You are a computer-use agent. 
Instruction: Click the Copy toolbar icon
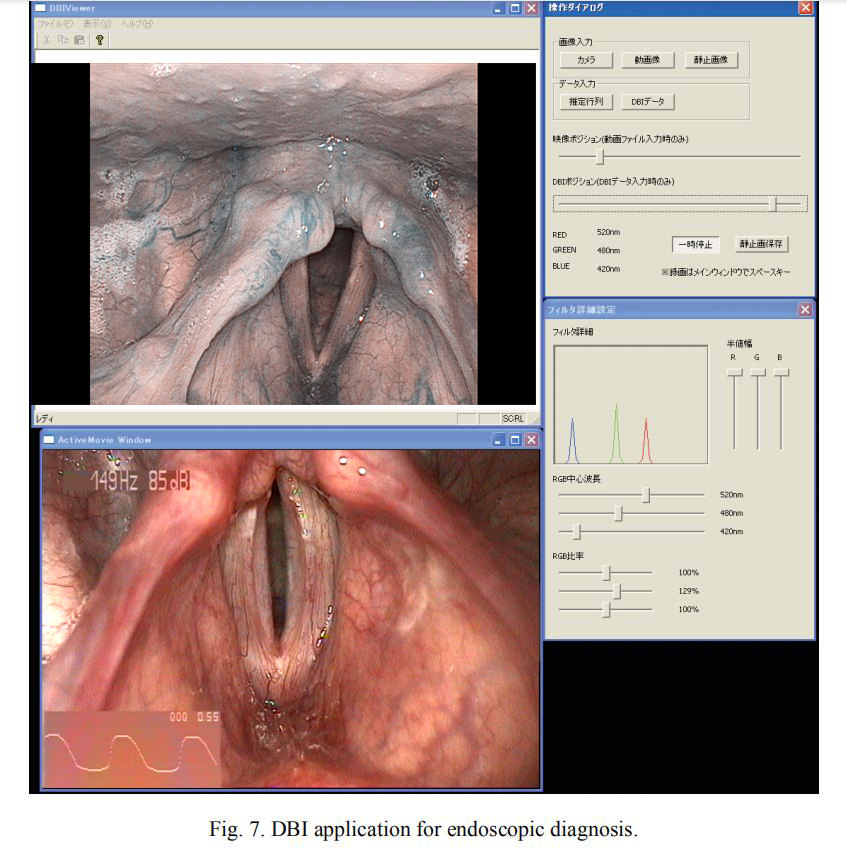click(63, 40)
